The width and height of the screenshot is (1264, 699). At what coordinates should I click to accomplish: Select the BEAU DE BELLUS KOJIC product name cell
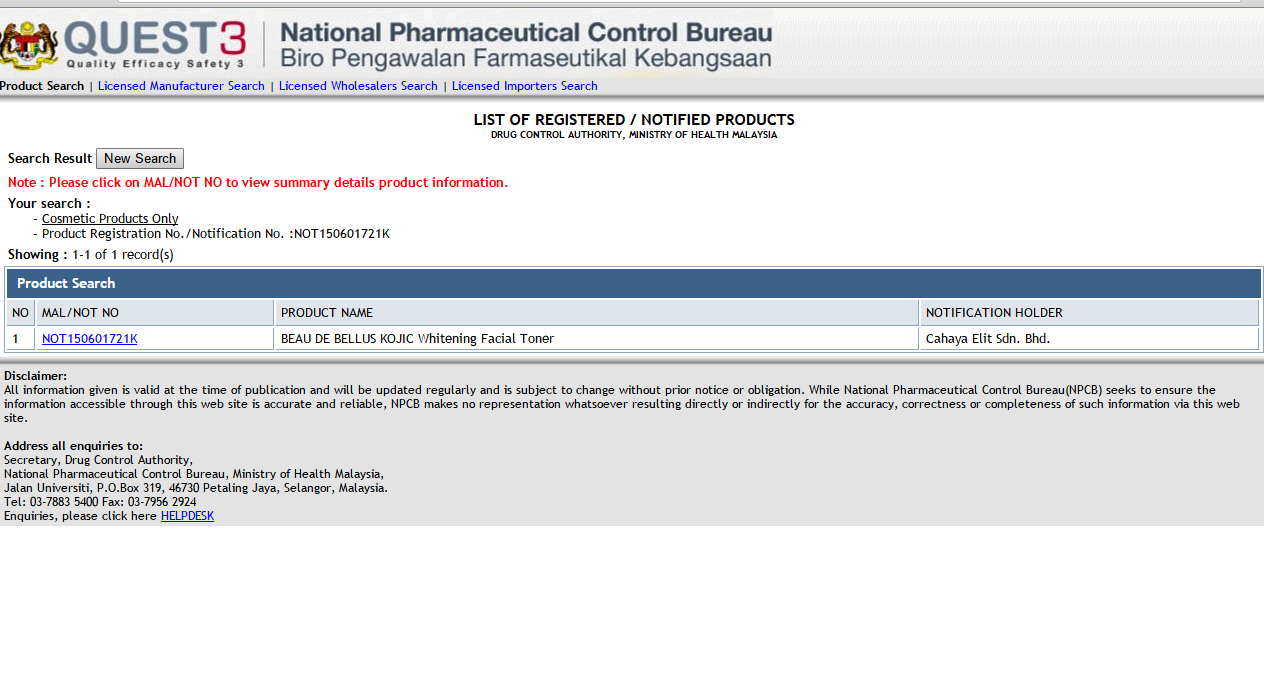[x=597, y=339]
